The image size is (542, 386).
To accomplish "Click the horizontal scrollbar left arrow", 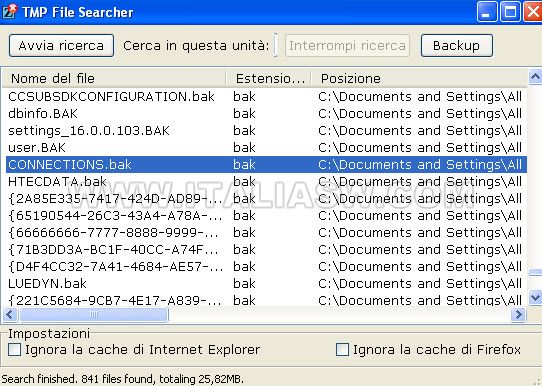I will pyautogui.click(x=10, y=314).
